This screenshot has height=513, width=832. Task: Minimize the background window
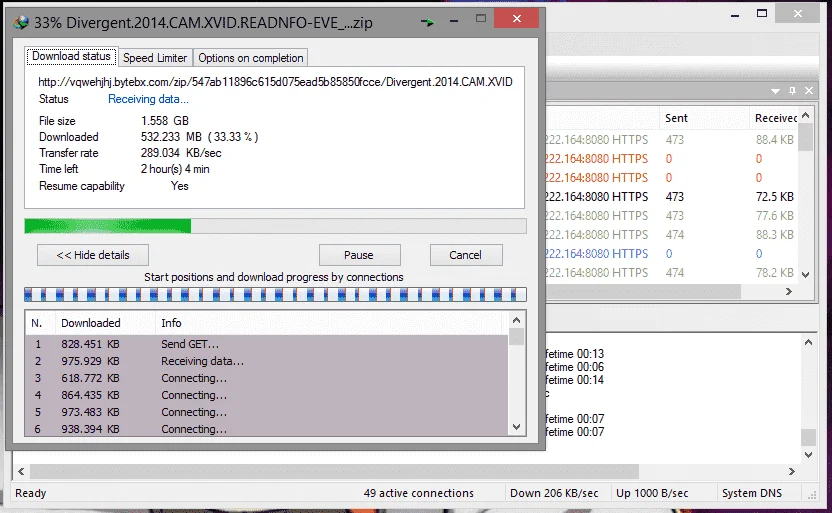[735, 14]
